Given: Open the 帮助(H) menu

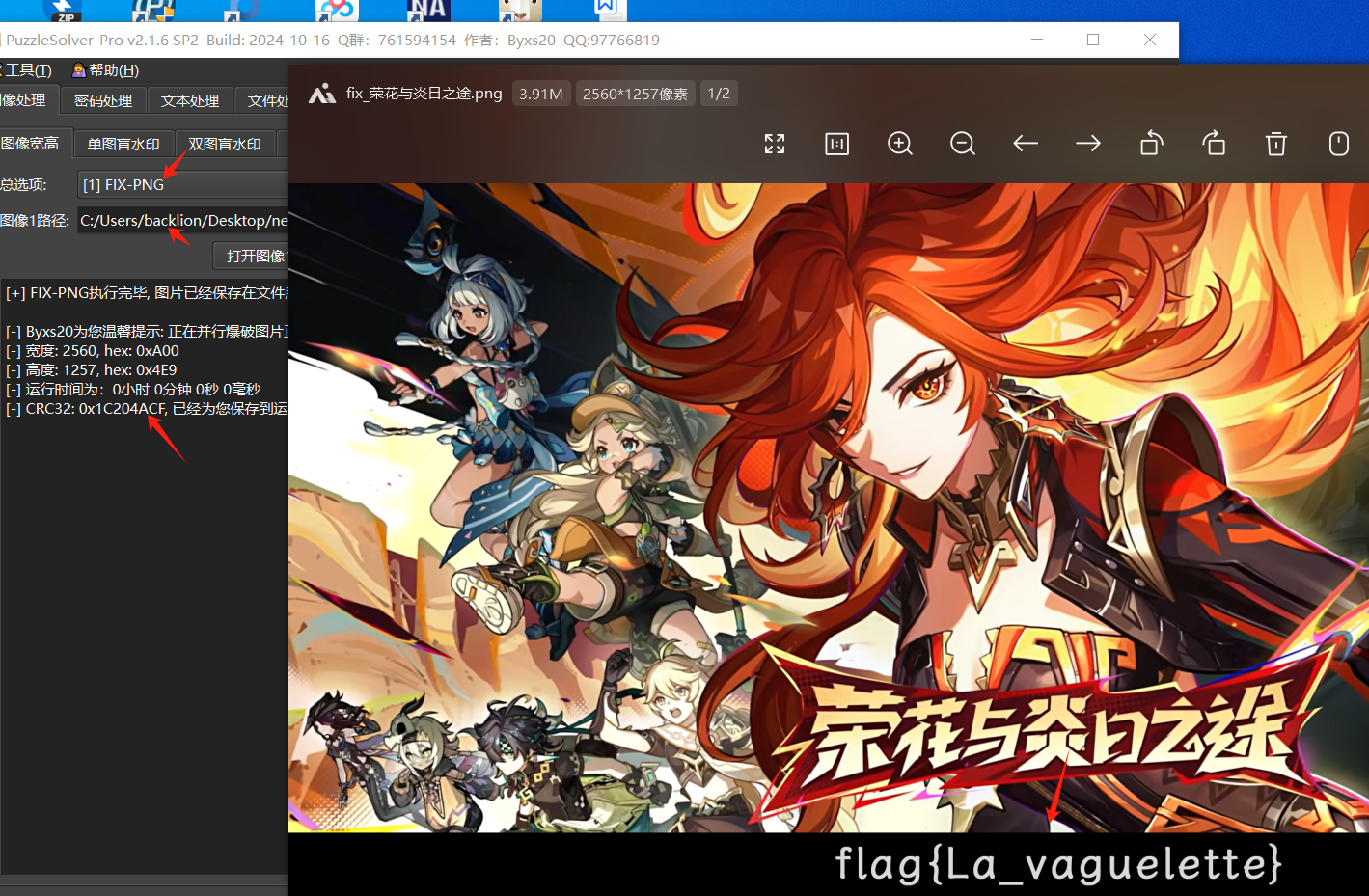Looking at the screenshot, I should pos(106,70).
